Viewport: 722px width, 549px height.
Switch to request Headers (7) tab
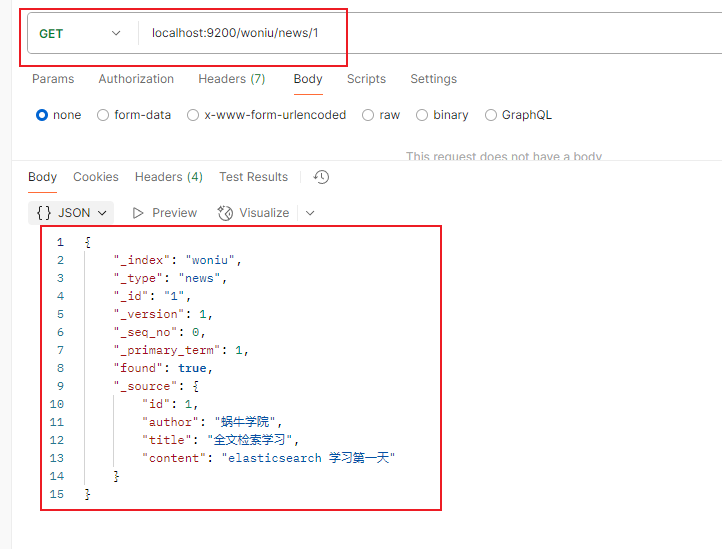(x=232, y=79)
